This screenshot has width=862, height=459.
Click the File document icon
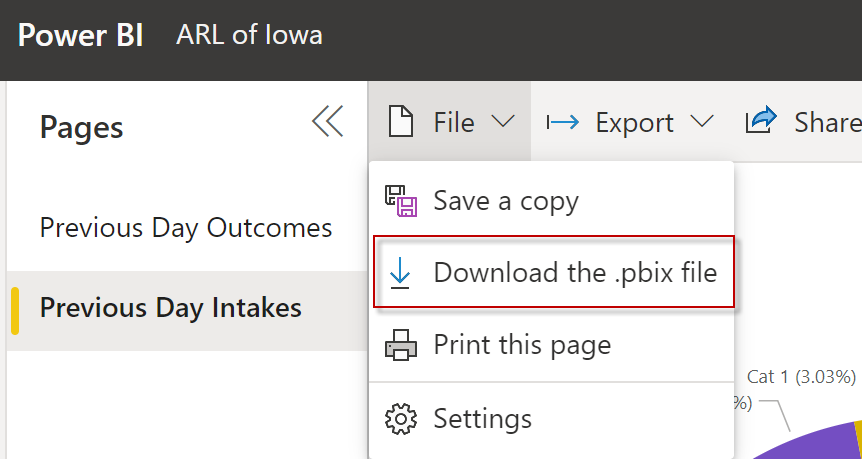(x=400, y=122)
